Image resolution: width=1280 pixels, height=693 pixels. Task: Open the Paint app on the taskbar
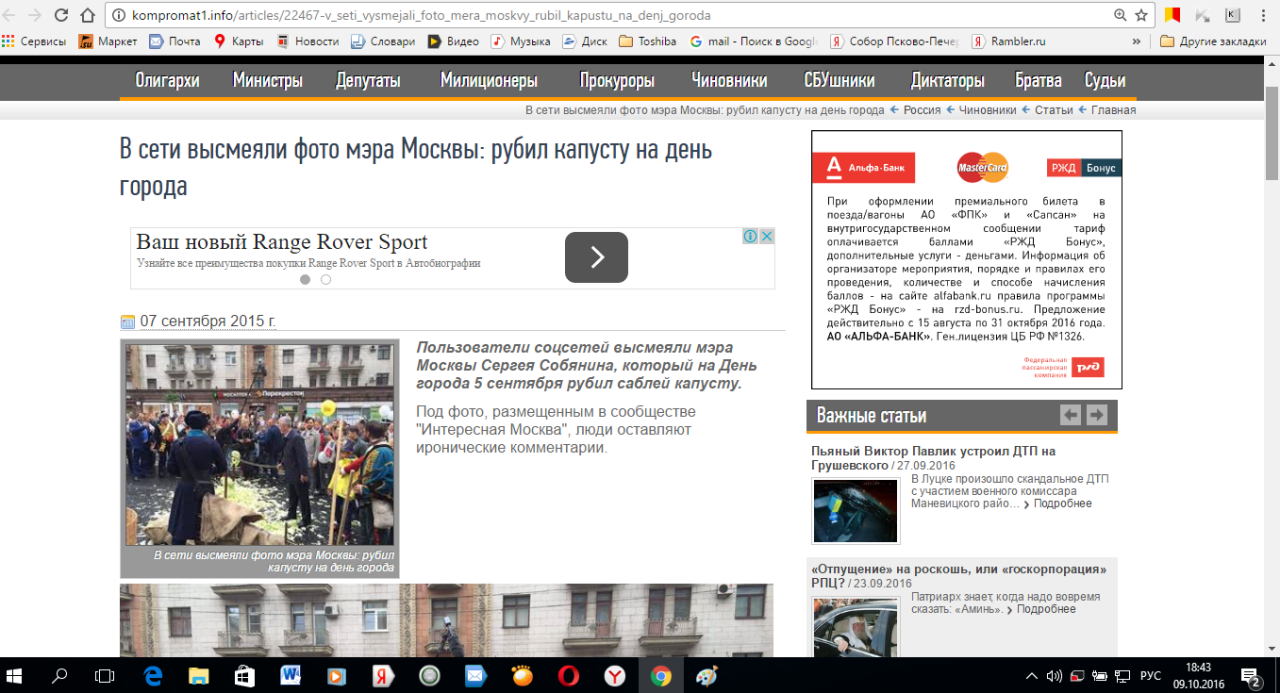click(706, 675)
